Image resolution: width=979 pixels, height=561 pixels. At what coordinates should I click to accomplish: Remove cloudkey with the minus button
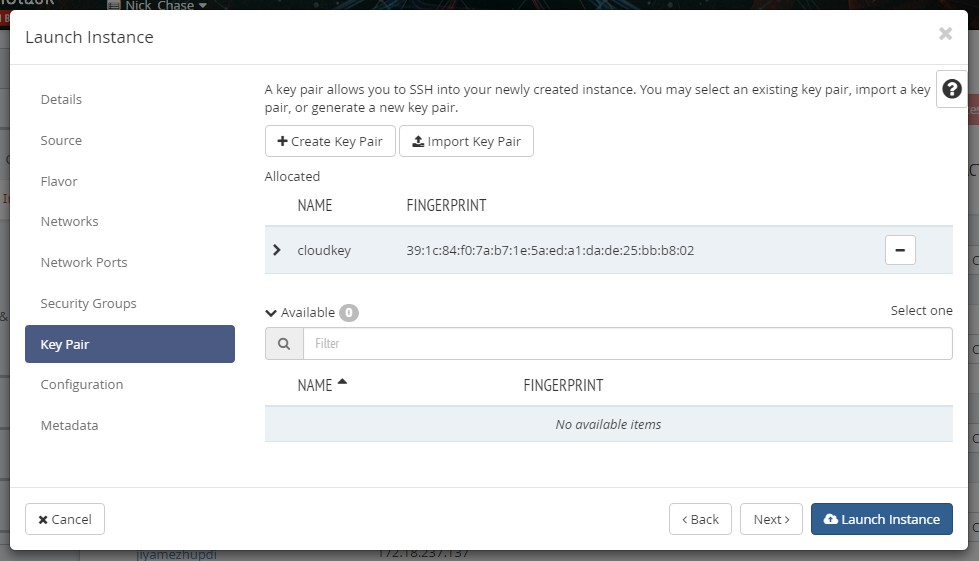(x=900, y=250)
